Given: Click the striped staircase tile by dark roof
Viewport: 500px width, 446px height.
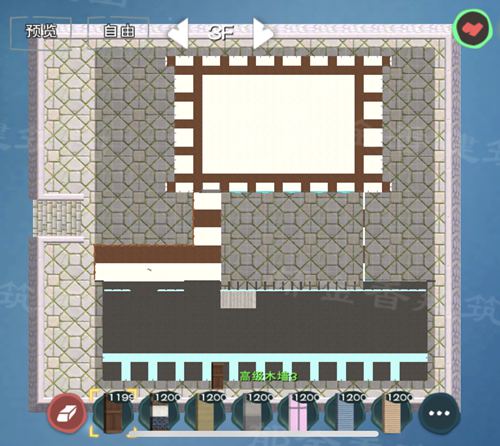Looking at the screenshot, I should (x=238, y=299).
